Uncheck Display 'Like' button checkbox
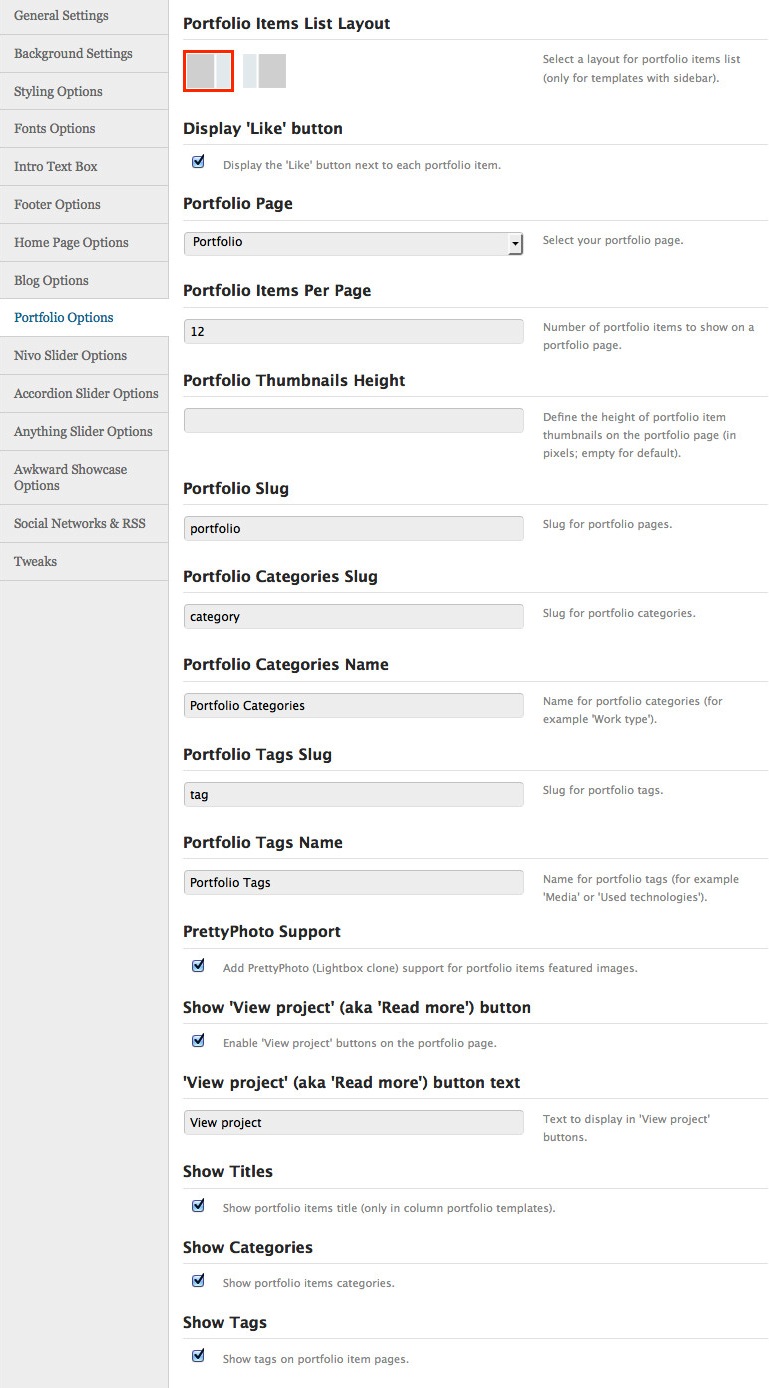This screenshot has height=1388, width=769. 198,162
